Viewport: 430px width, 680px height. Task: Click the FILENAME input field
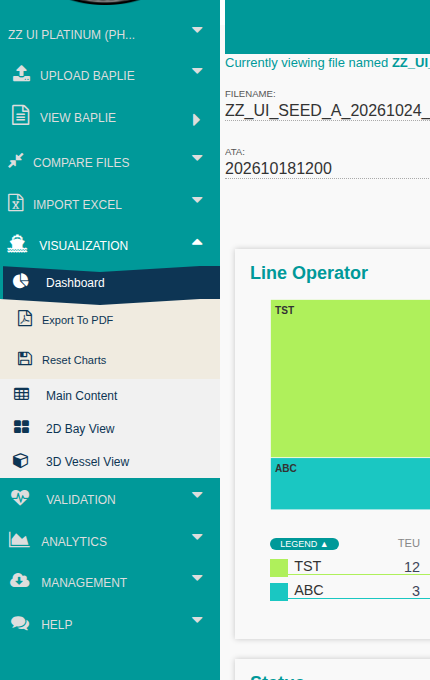coord(327,111)
